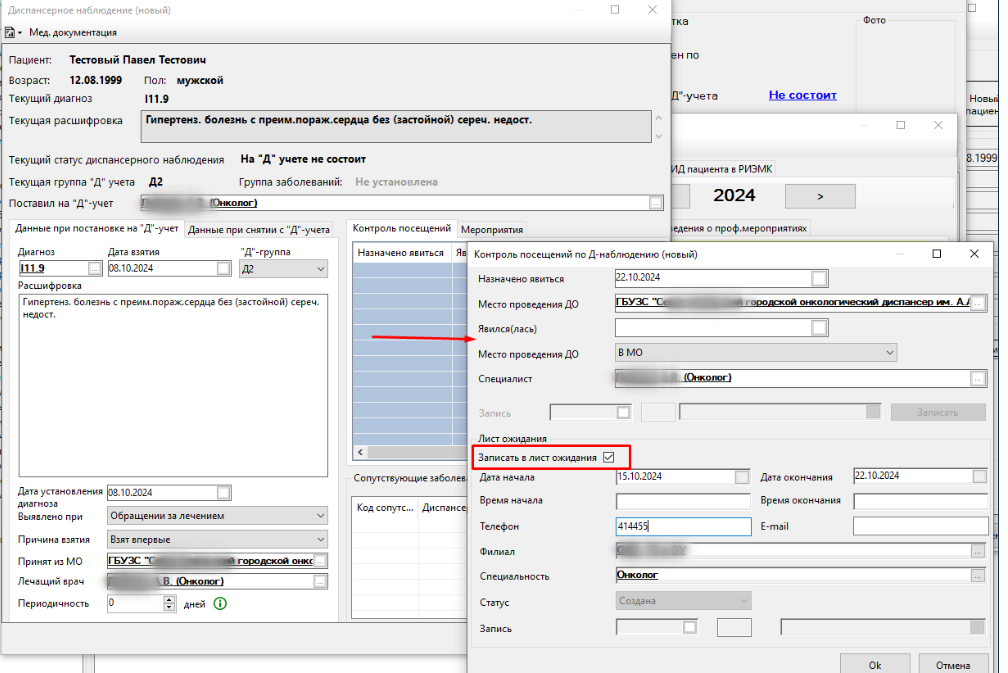The image size is (1008, 673).
Task: Open calendar for Явился(лась) field
Action: point(819,328)
